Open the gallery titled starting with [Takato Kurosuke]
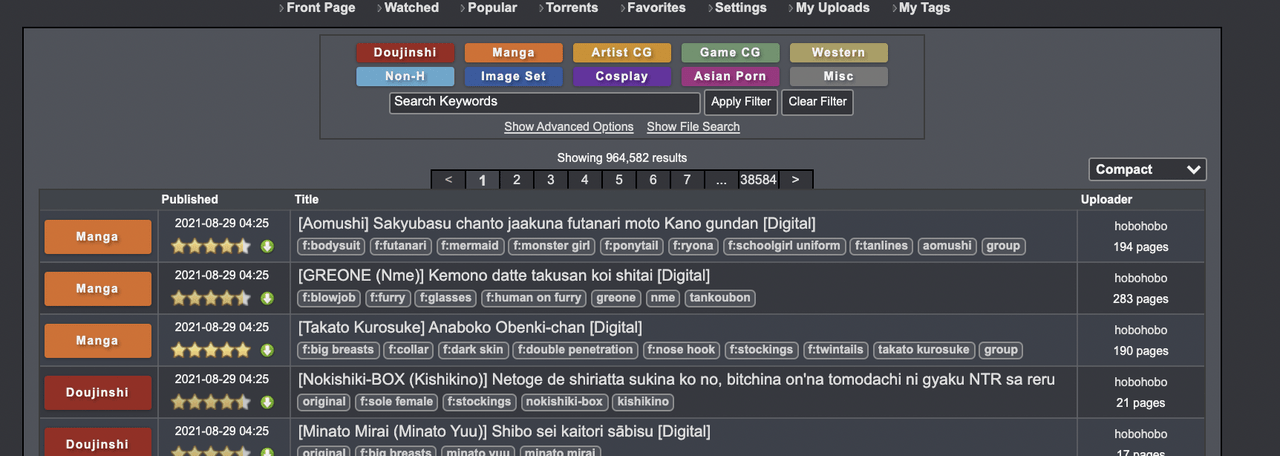 point(470,328)
